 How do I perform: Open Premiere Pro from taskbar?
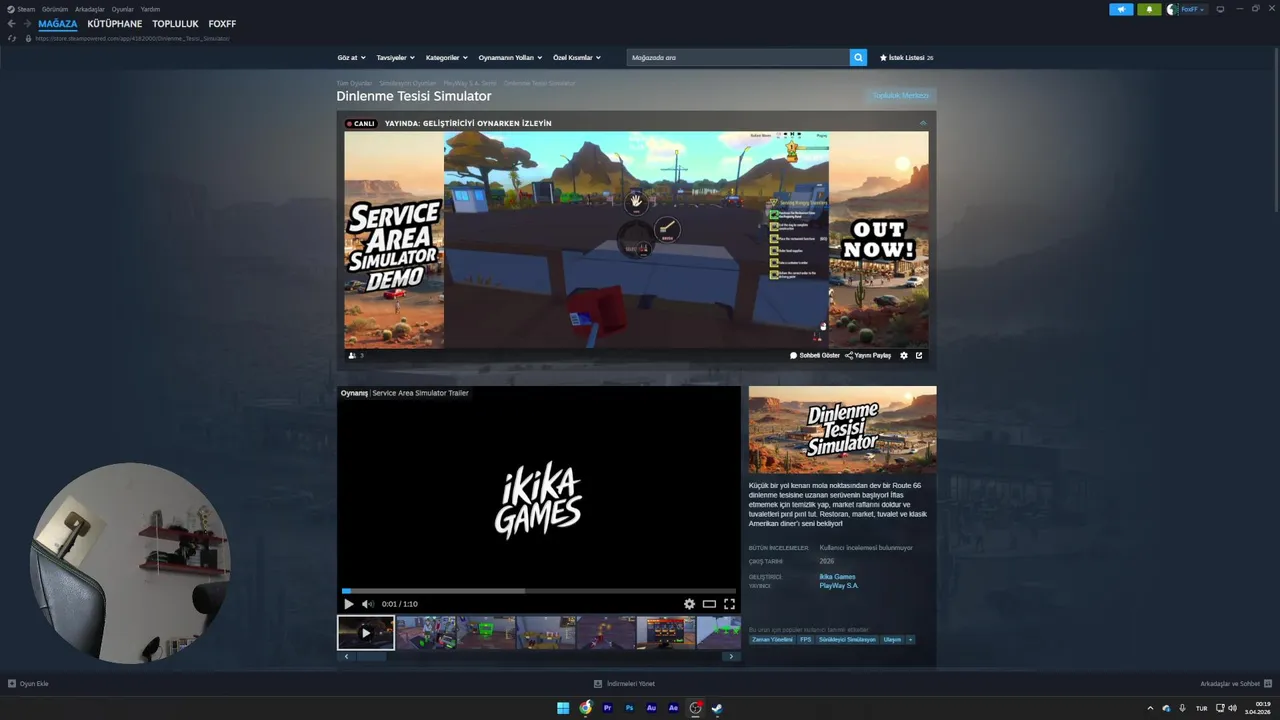[x=607, y=708]
